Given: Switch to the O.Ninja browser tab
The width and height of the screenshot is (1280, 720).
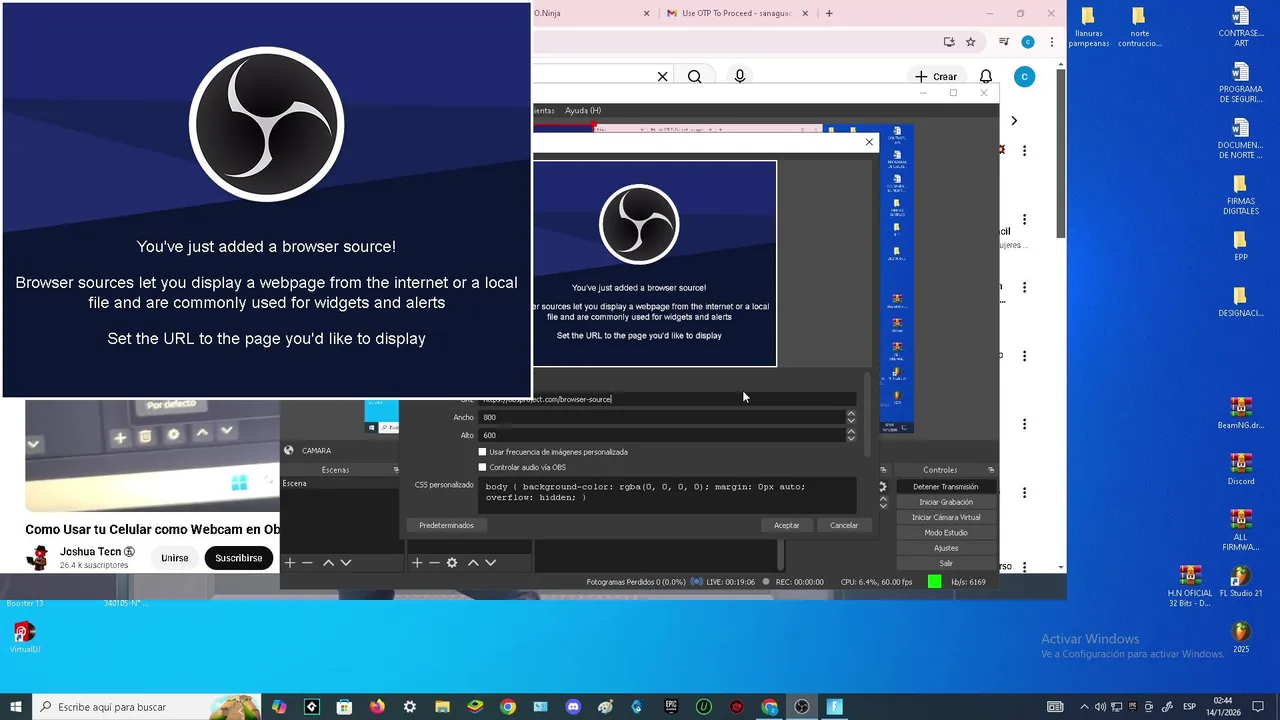Looking at the screenshot, I should click(x=590, y=13).
